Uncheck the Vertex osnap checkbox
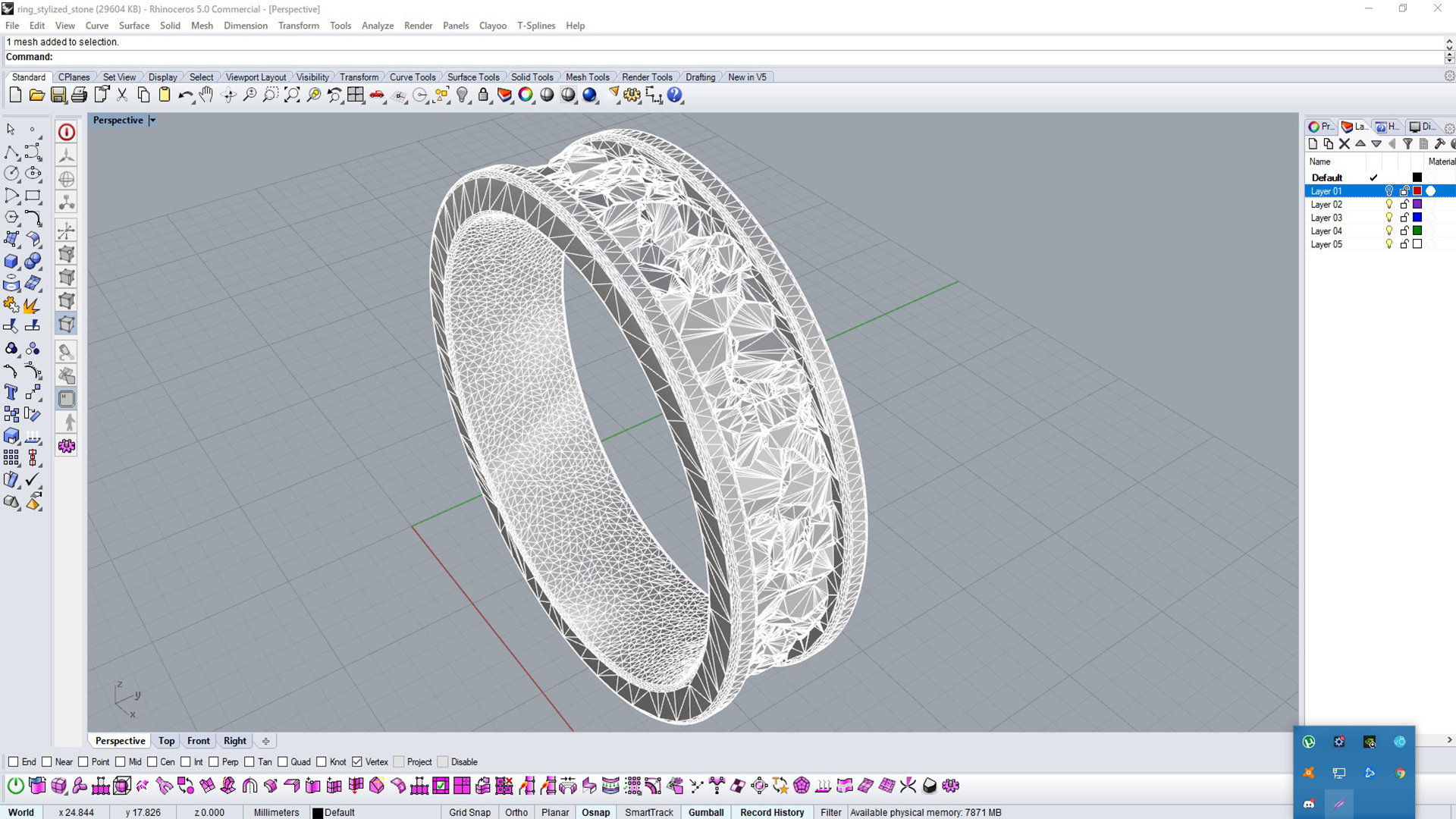 coord(357,761)
